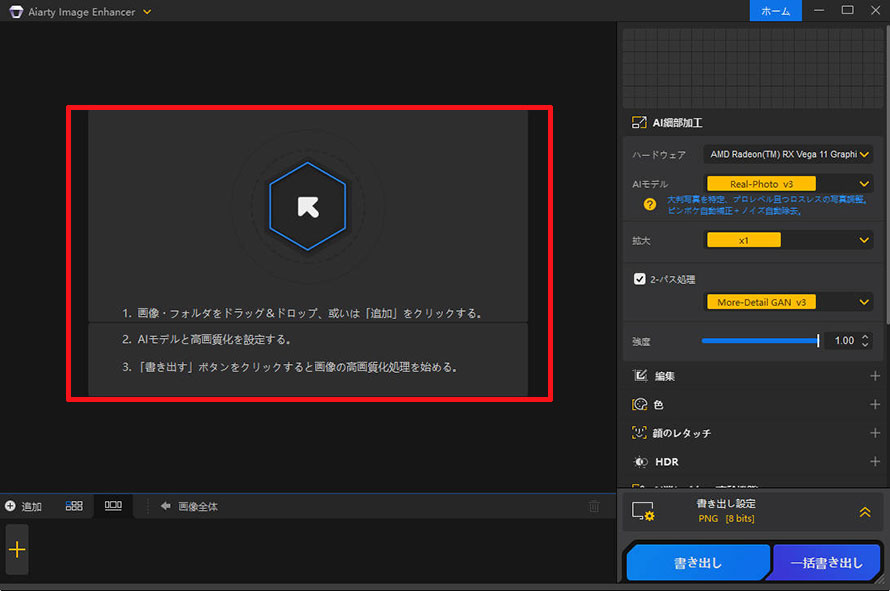Minimize the Aiarty window

pos(818,10)
